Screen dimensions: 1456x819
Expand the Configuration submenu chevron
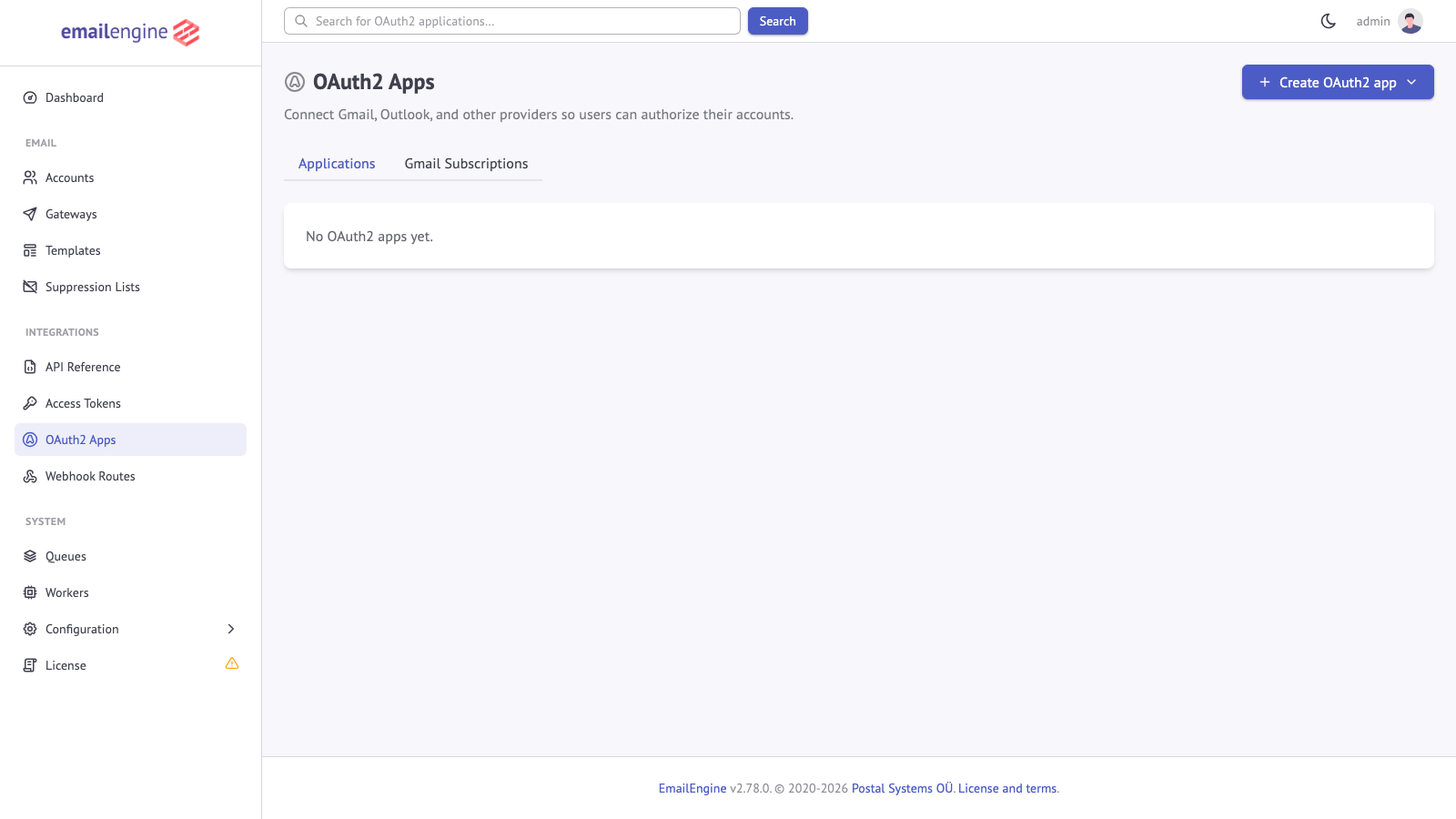(x=231, y=629)
